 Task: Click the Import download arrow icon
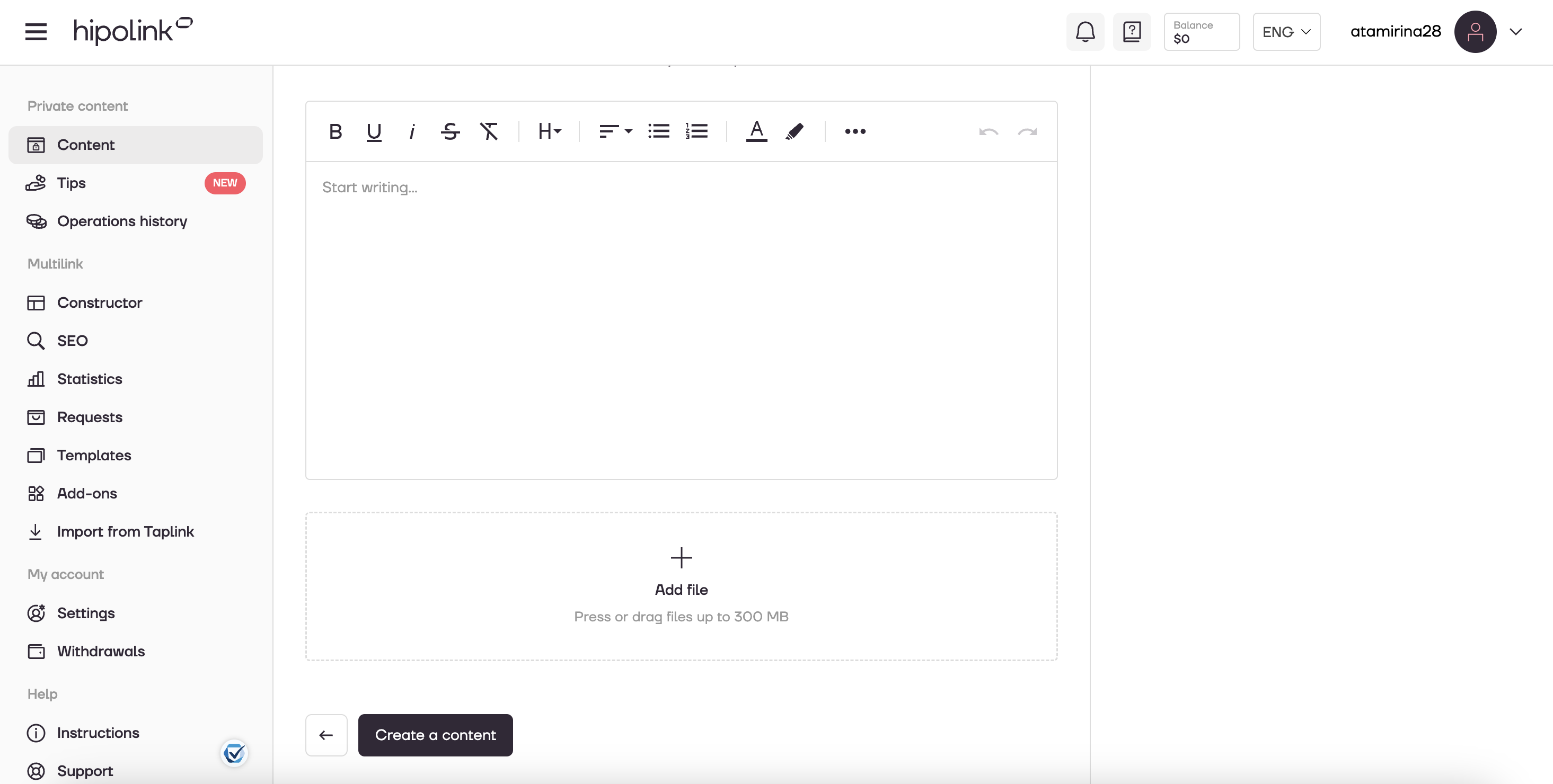pyautogui.click(x=36, y=531)
